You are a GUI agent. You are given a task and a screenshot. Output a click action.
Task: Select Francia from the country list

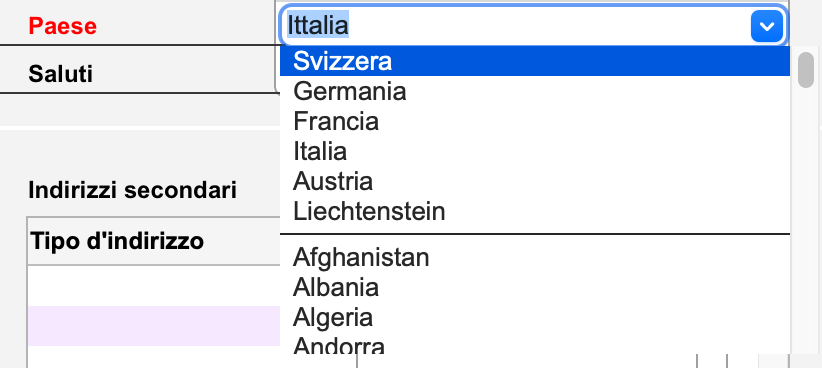click(535, 122)
